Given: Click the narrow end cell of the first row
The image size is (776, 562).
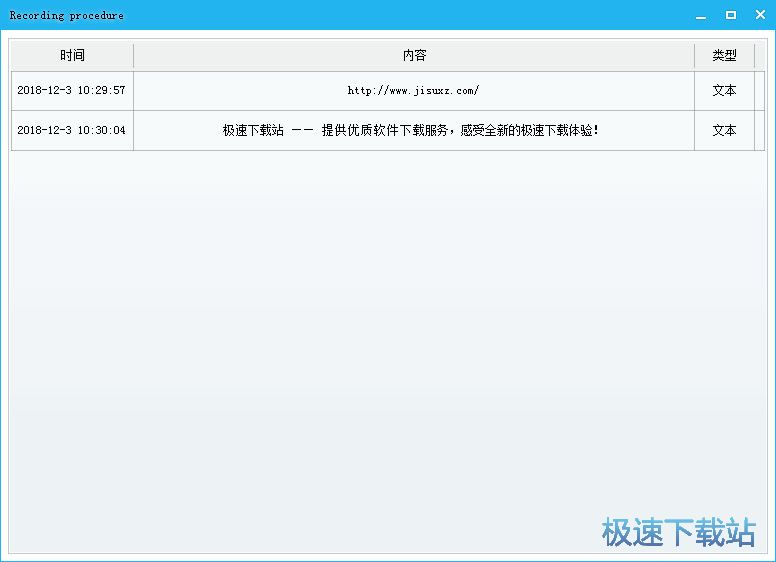Looking at the screenshot, I should pos(760,91).
